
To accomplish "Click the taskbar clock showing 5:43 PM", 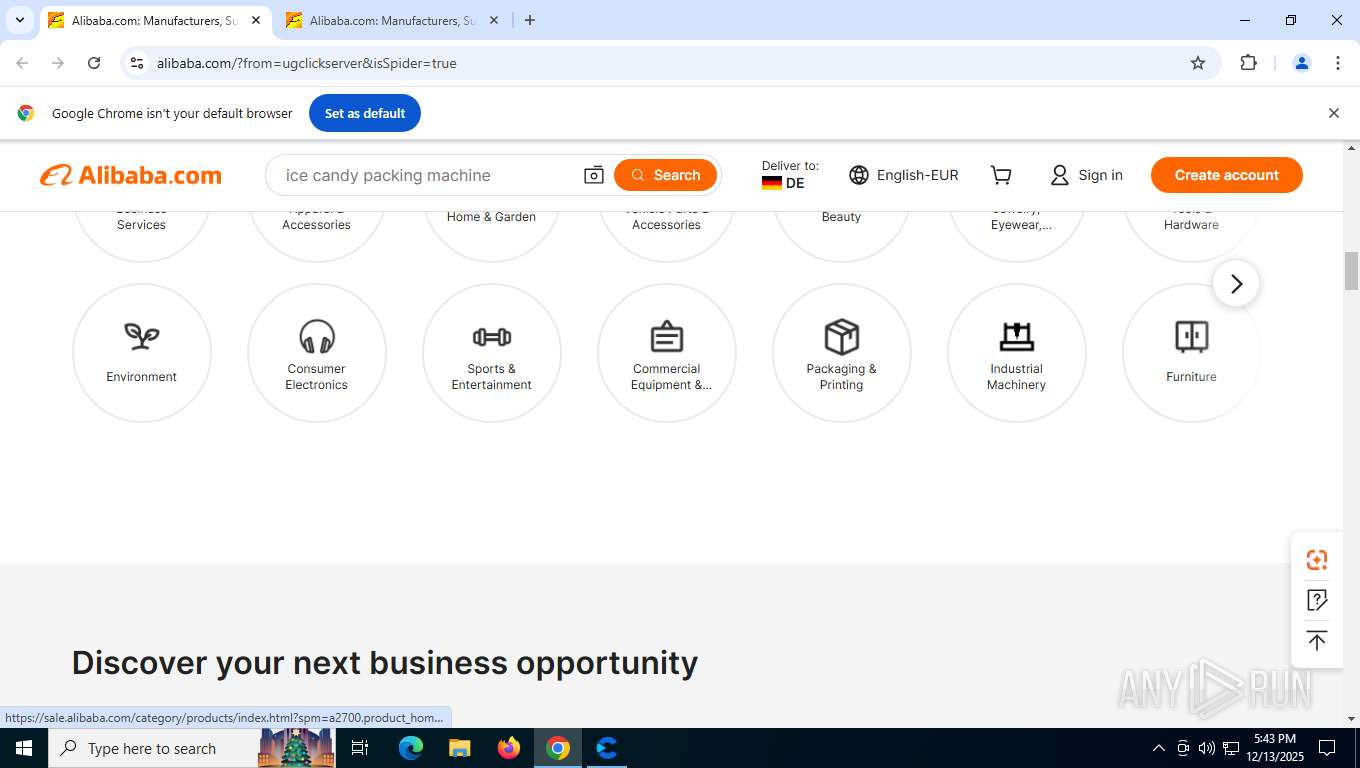I will pos(1274,748).
